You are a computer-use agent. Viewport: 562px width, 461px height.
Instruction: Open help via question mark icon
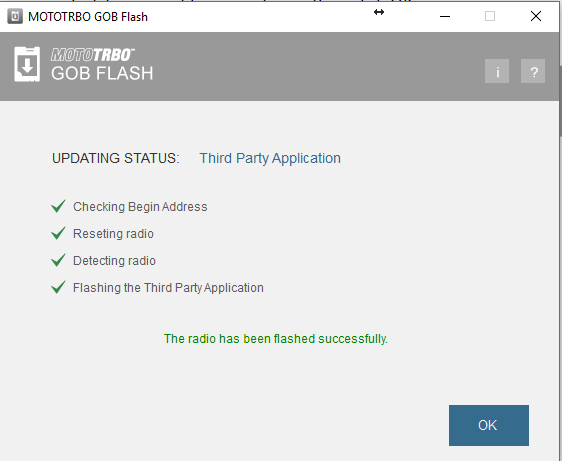pos(533,71)
